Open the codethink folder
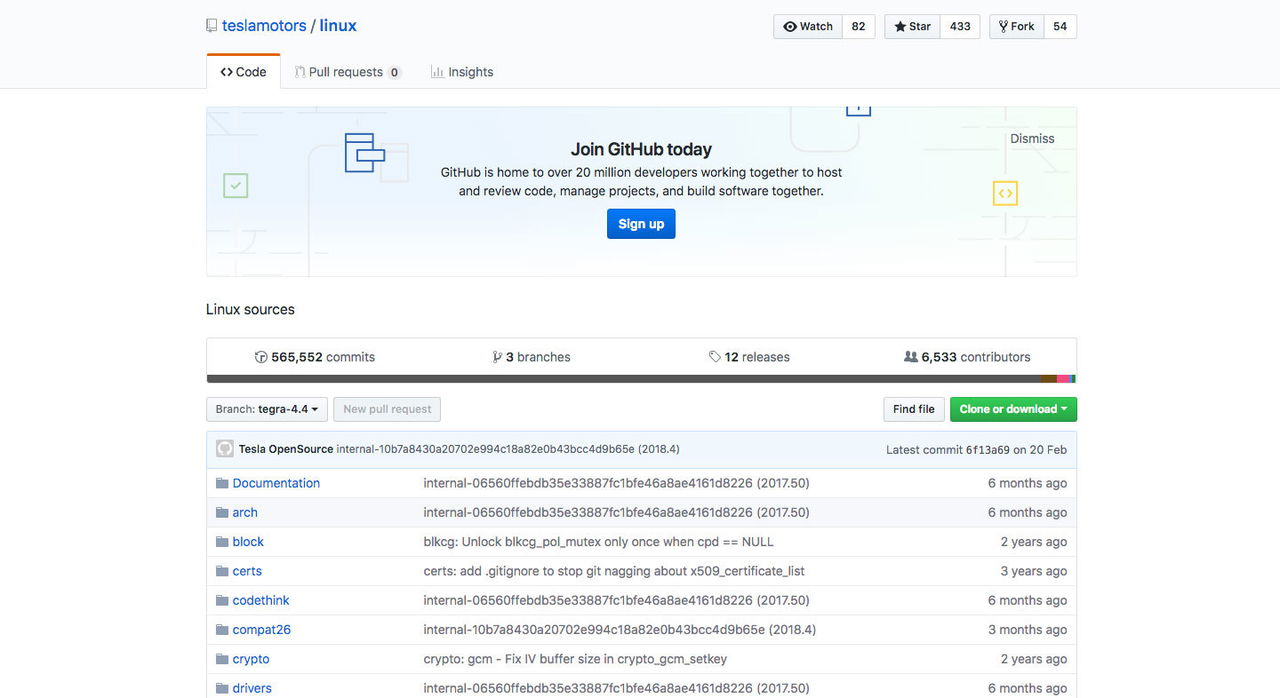1280x698 pixels. 261,600
